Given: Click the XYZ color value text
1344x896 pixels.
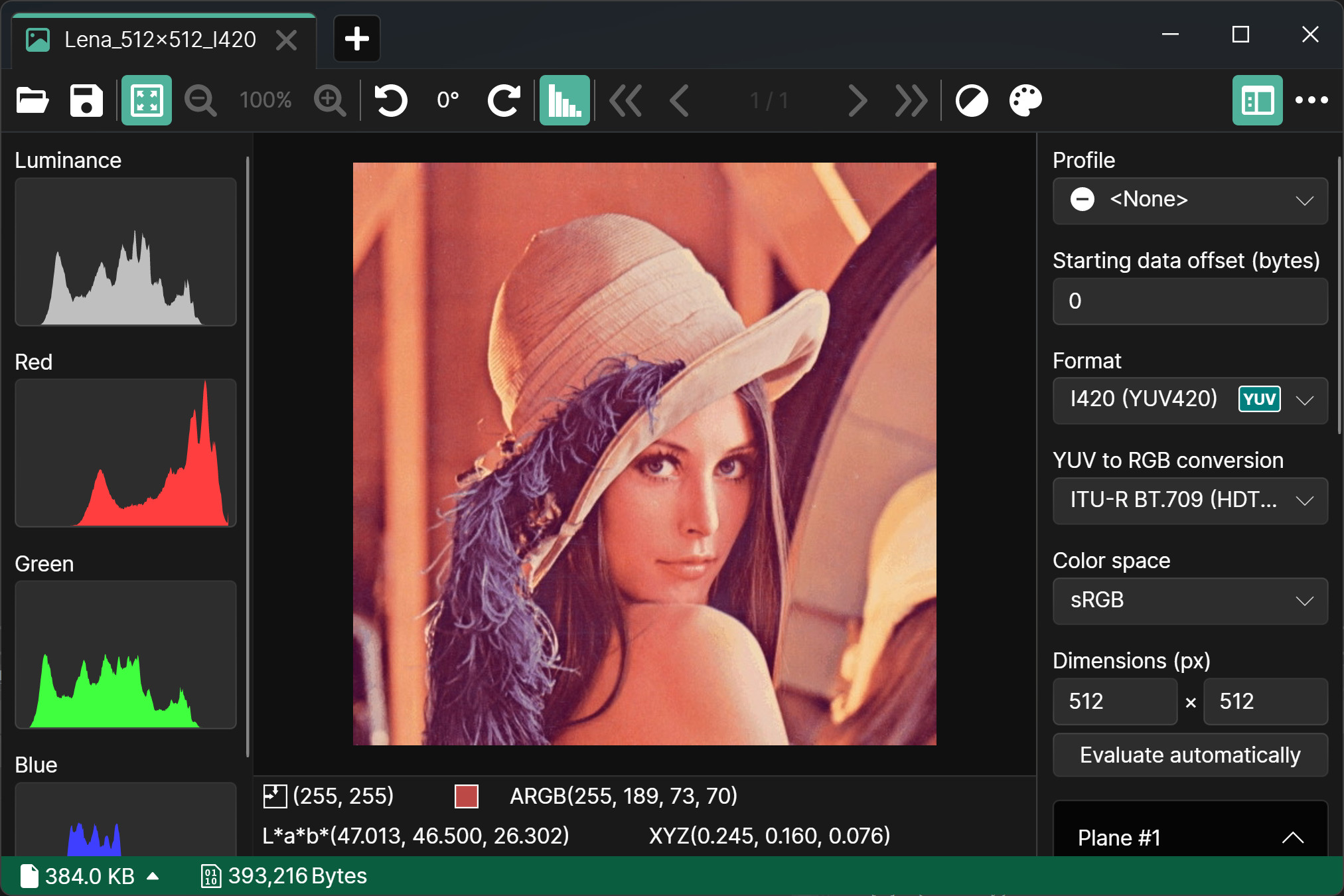Looking at the screenshot, I should click(769, 836).
